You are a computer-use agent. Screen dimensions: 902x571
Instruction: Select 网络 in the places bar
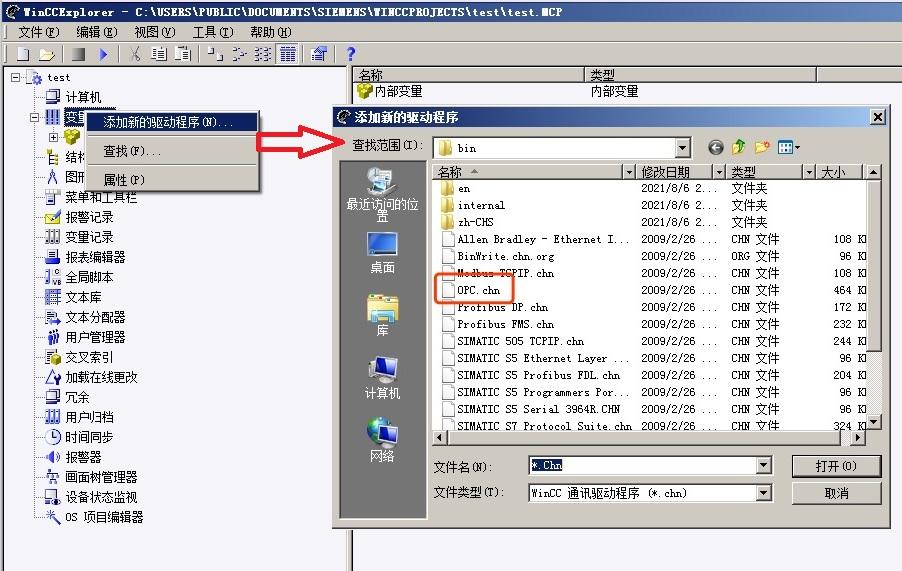click(x=383, y=440)
